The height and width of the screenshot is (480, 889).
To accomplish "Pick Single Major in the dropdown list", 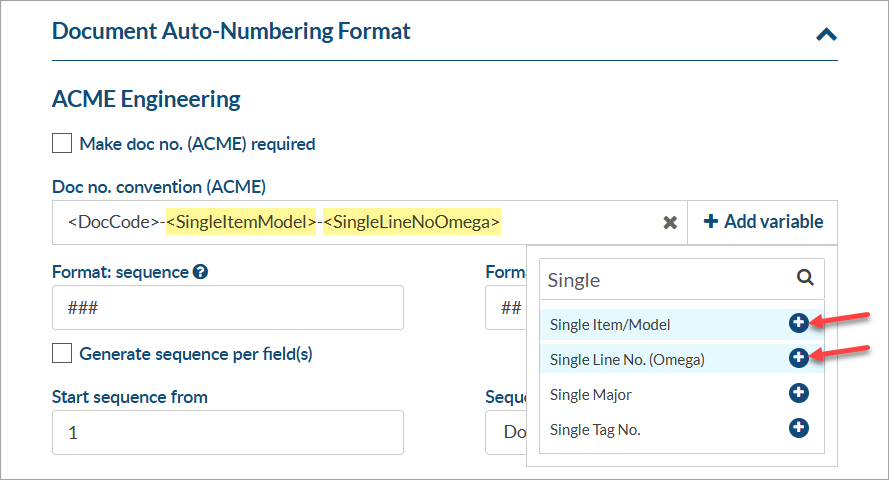I will click(591, 394).
